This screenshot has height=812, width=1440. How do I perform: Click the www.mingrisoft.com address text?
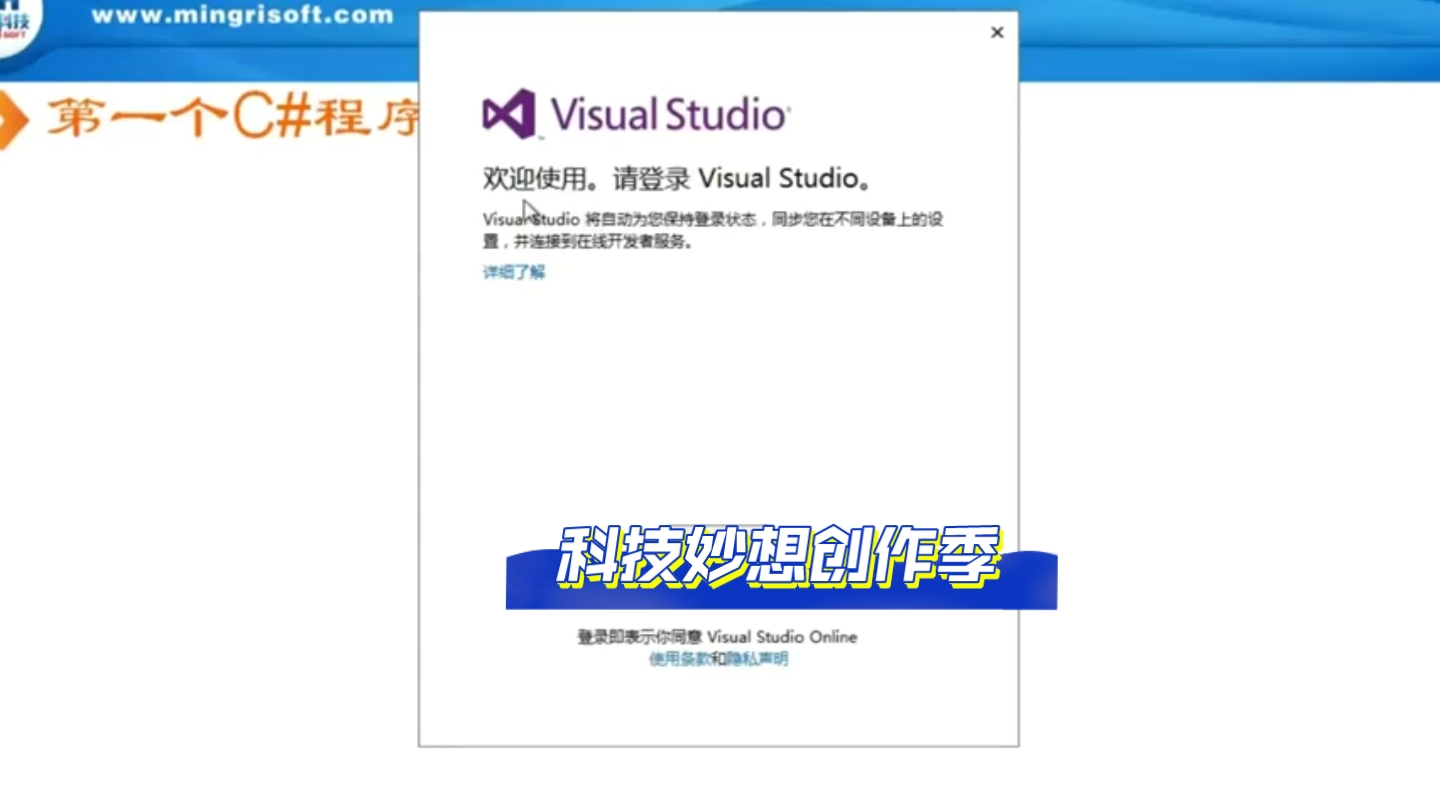[x=242, y=15]
